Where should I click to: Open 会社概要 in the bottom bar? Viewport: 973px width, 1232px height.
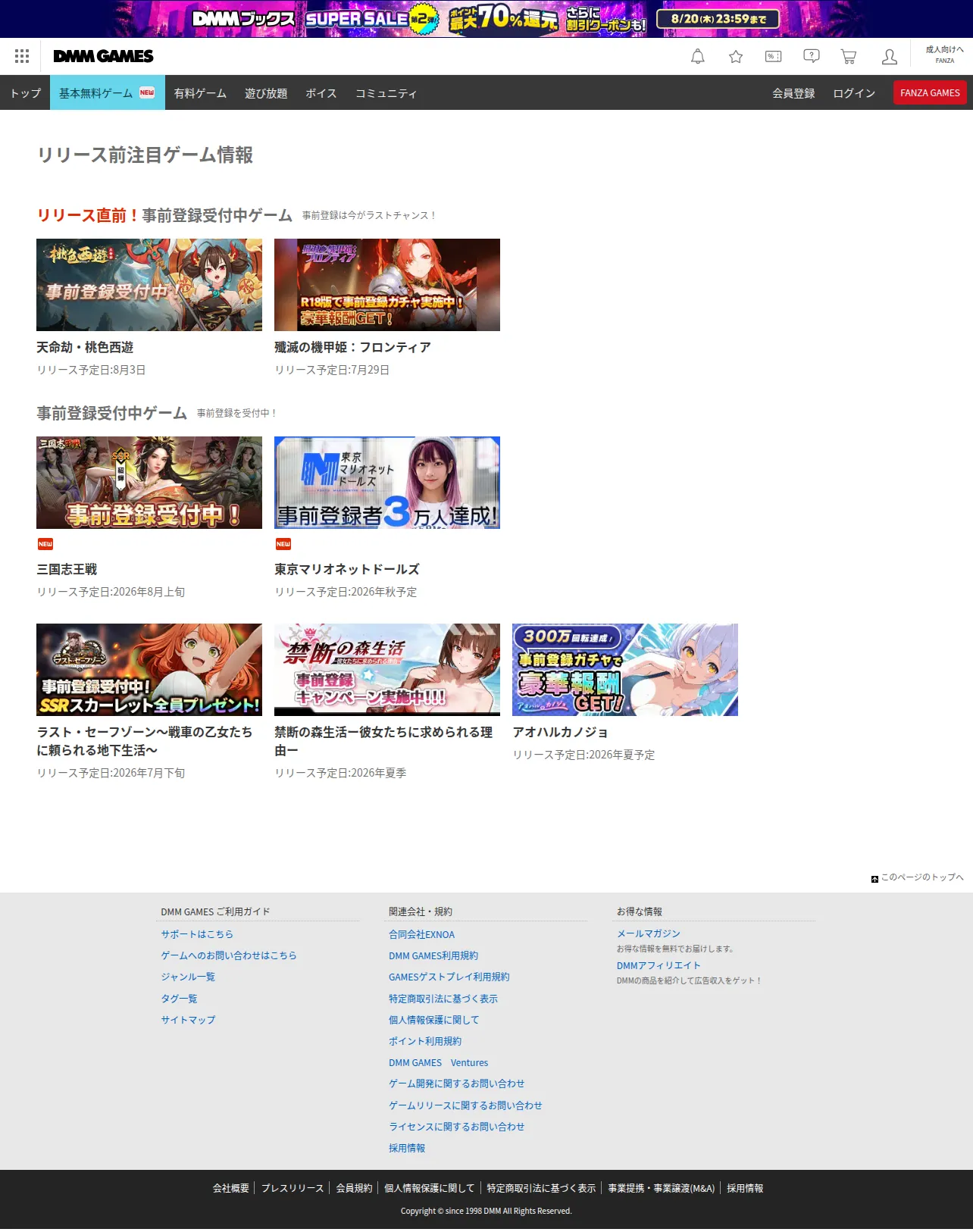click(231, 1188)
